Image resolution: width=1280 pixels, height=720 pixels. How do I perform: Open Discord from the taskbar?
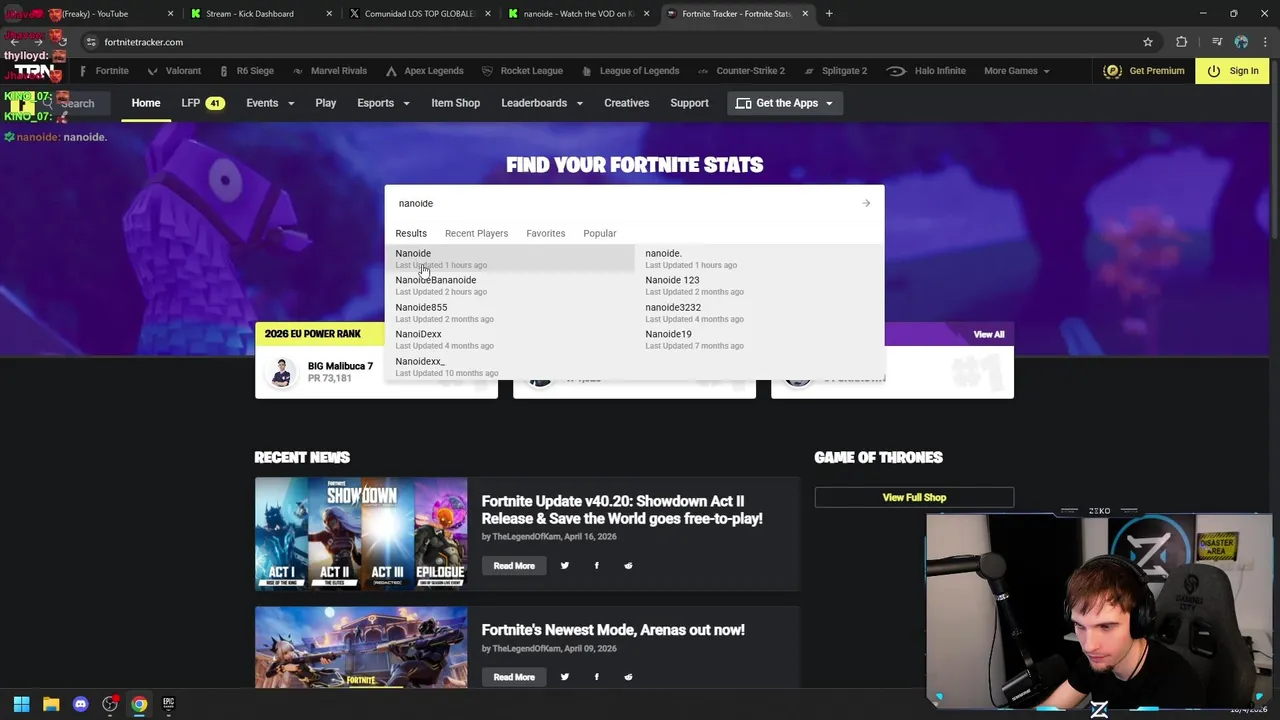81,704
